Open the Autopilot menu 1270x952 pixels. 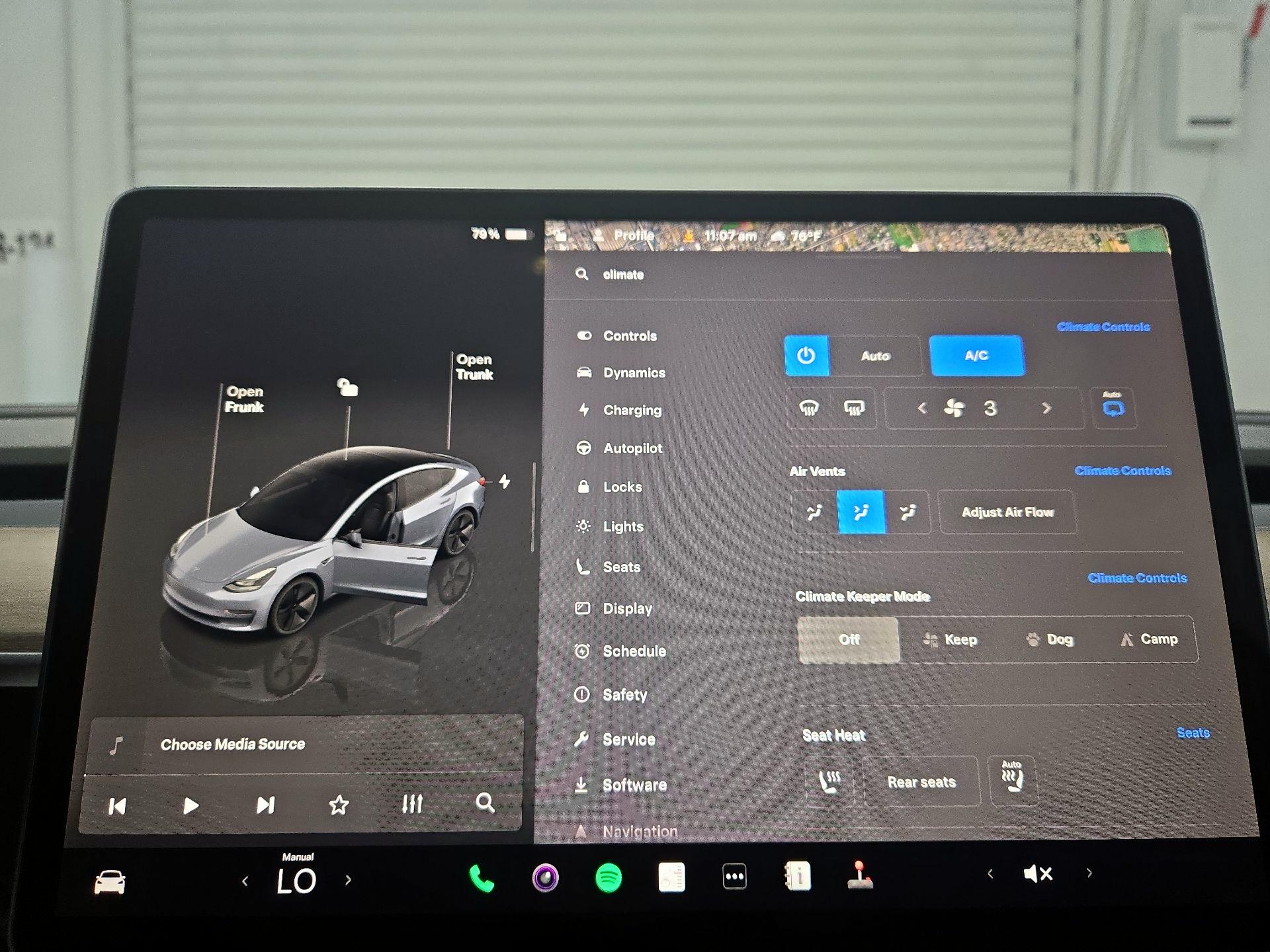(x=619, y=448)
